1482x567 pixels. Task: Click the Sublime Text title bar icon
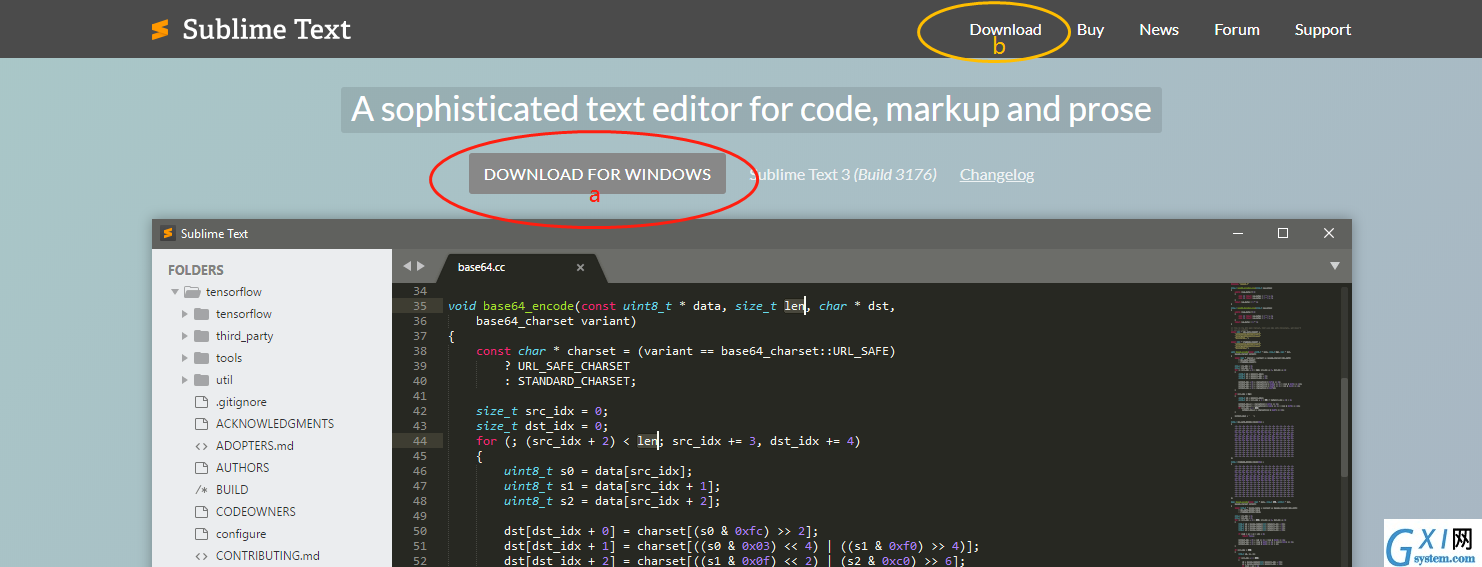pos(168,233)
